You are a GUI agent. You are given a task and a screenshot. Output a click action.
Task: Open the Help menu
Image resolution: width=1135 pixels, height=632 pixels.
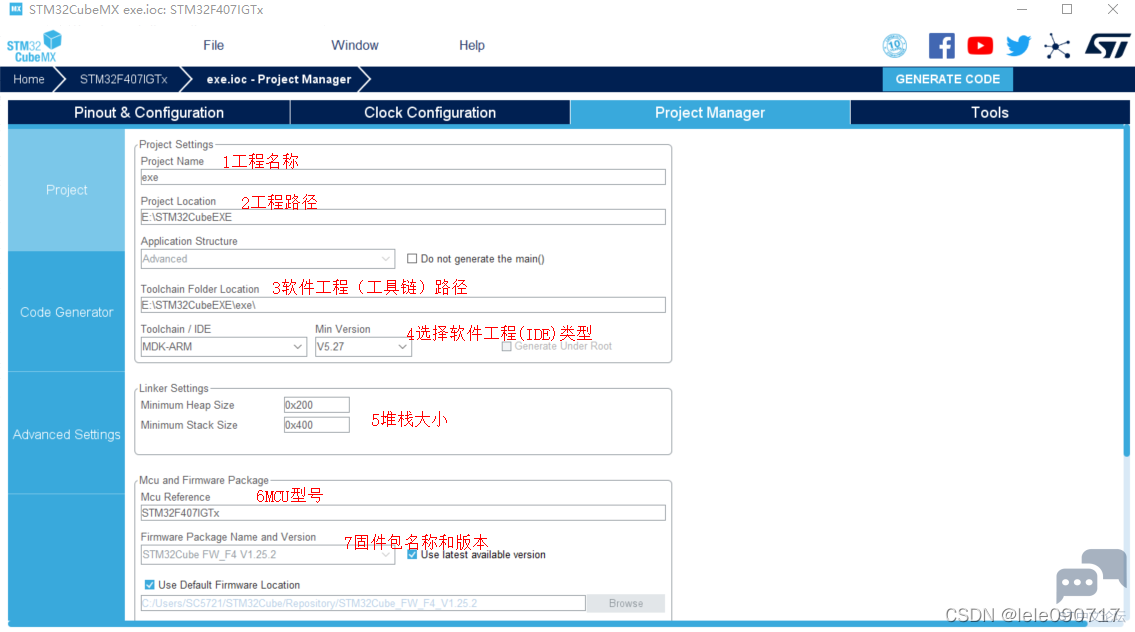(x=471, y=45)
